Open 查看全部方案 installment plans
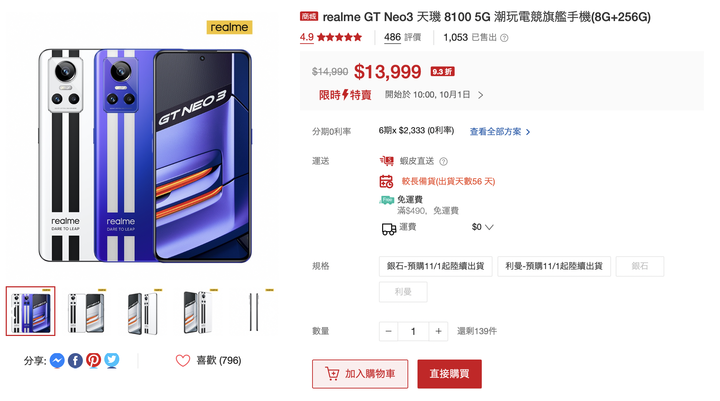Image resolution: width=720 pixels, height=401 pixels. click(500, 132)
